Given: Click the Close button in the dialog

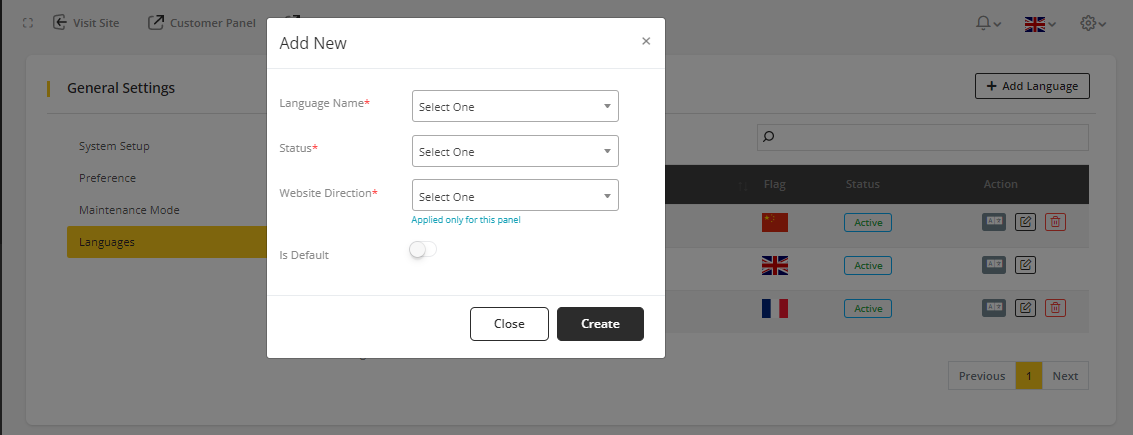Looking at the screenshot, I should click(x=509, y=324).
